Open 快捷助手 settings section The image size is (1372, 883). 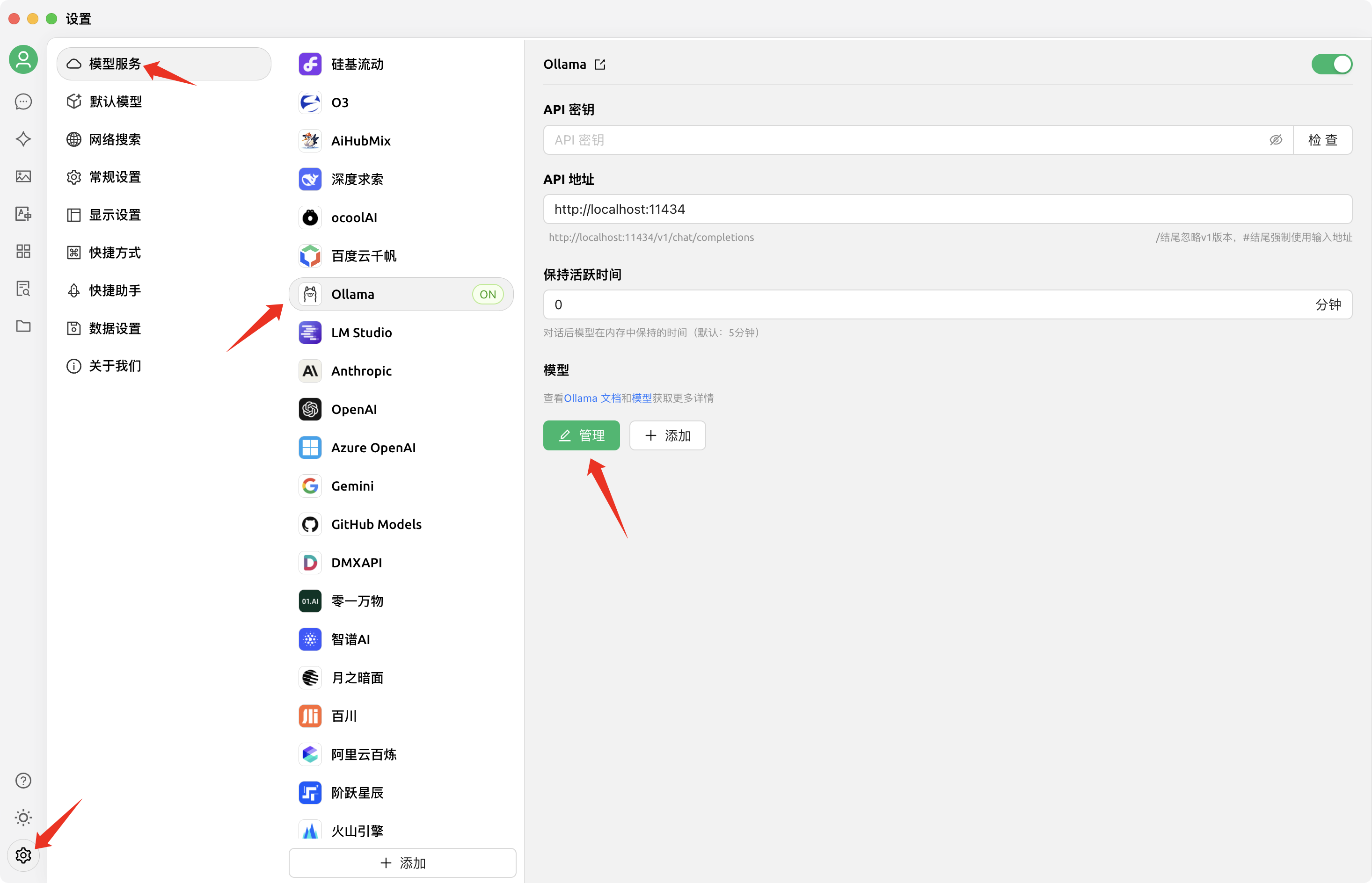pos(163,291)
